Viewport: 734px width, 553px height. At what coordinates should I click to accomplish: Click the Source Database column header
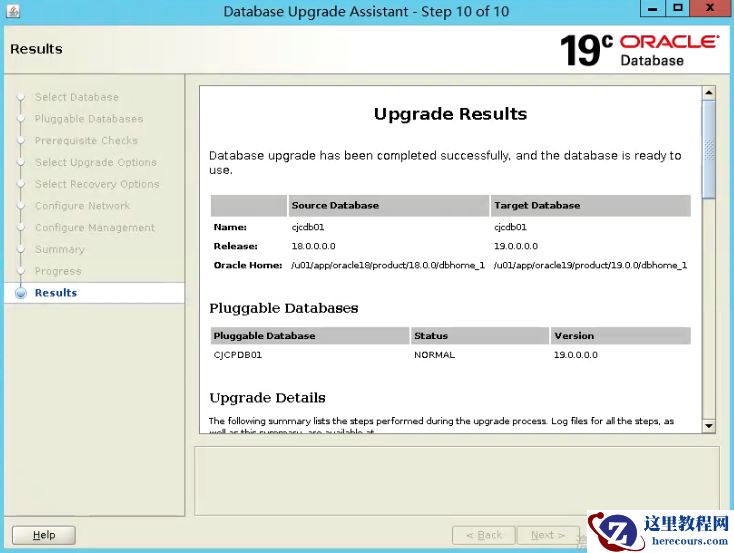coord(389,206)
